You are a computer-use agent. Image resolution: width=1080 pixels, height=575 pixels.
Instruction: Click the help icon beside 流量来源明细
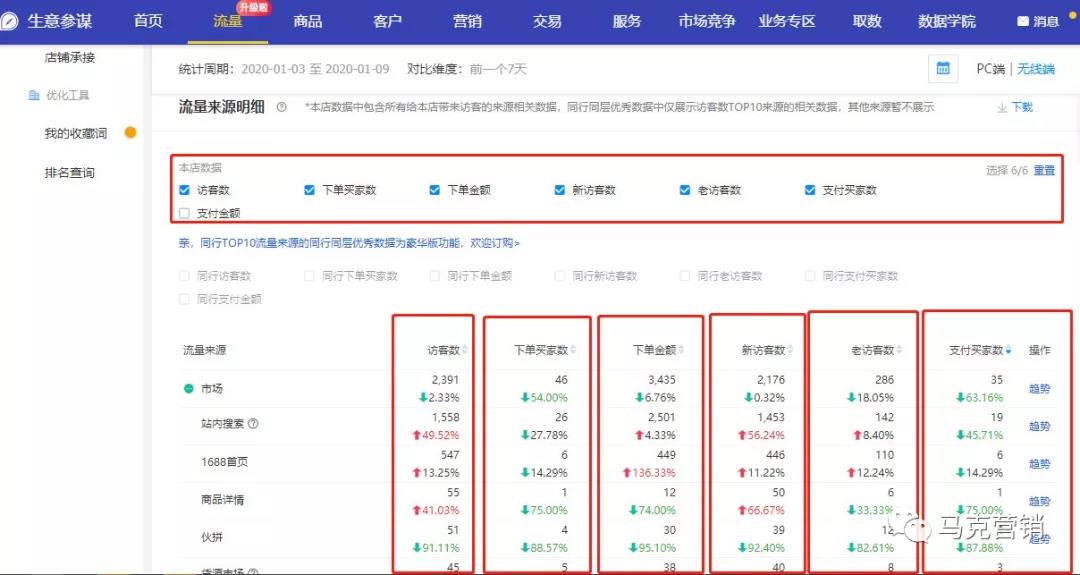282,107
